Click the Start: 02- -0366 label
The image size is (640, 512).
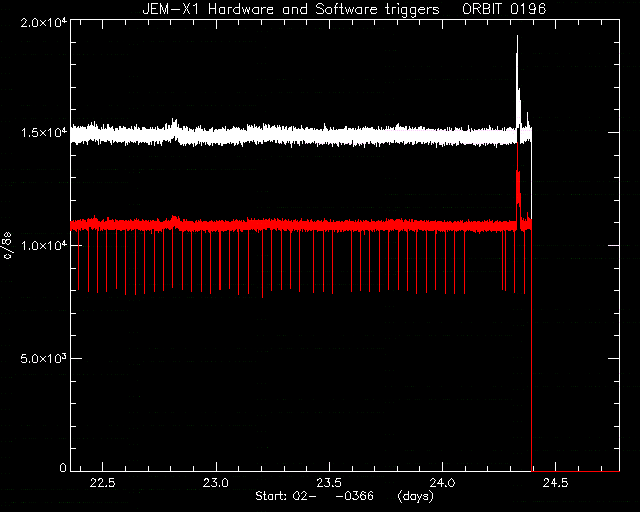[314, 496]
